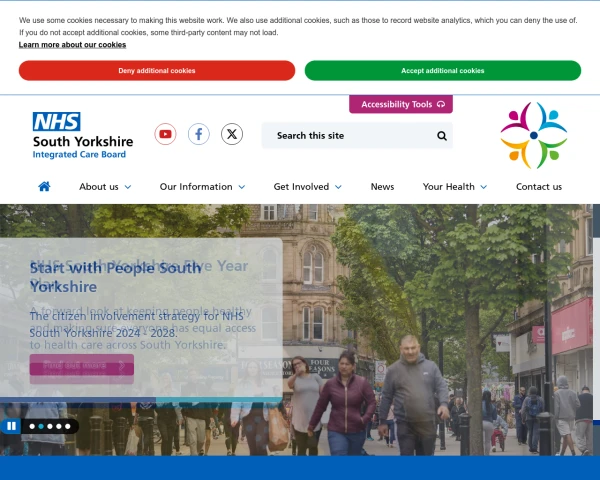Screen dimensions: 600x480
Task: Go to the Home icon in navigation
Action: [x=44, y=186]
